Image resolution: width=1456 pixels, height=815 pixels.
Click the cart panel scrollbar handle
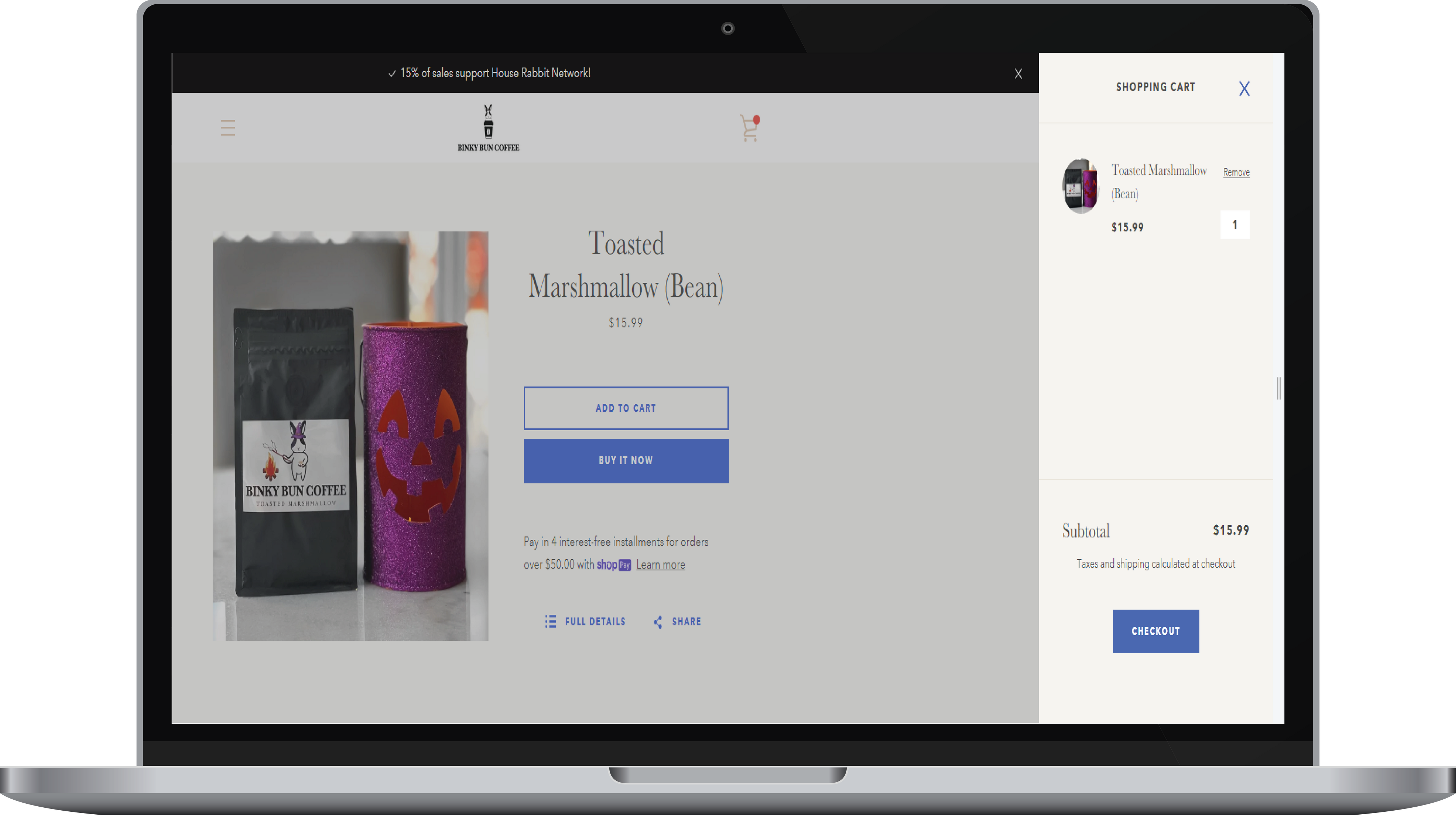tap(1278, 388)
